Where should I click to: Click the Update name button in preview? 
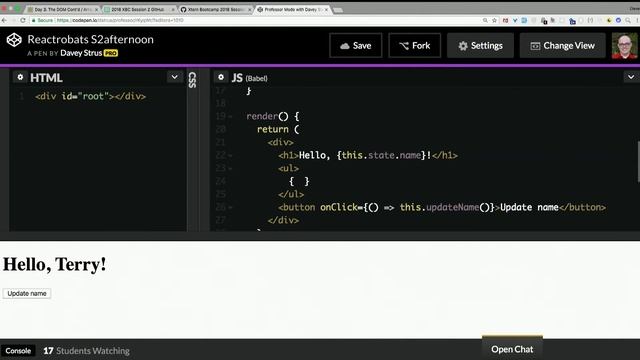tap(27, 293)
